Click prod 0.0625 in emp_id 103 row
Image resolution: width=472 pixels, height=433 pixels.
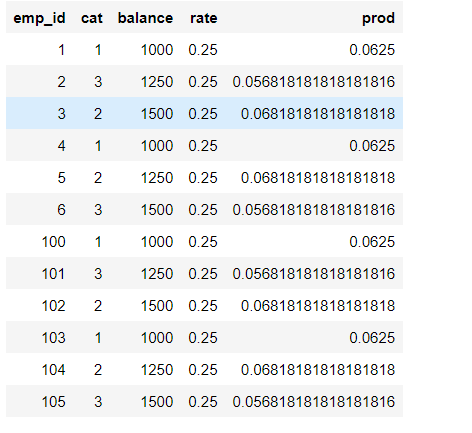click(372, 338)
